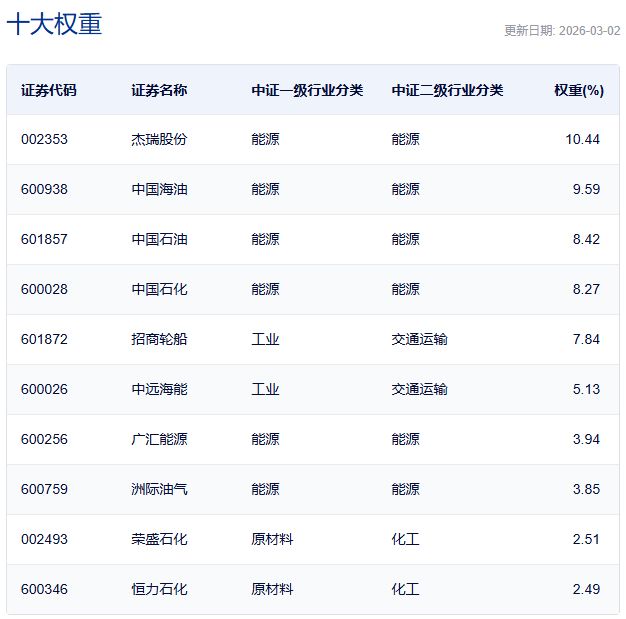The image size is (626, 619).
Task: Open the 杰瑞股份 security name
Action: click(159, 140)
